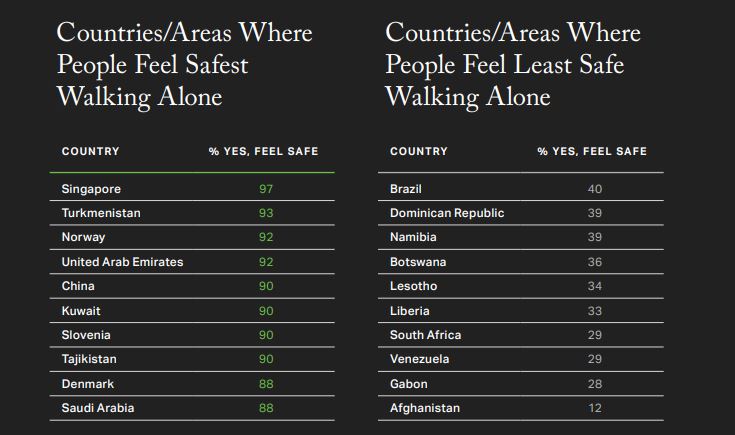Select the Turkmenistan country entry
Image resolution: width=735 pixels, height=435 pixels.
click(101, 213)
